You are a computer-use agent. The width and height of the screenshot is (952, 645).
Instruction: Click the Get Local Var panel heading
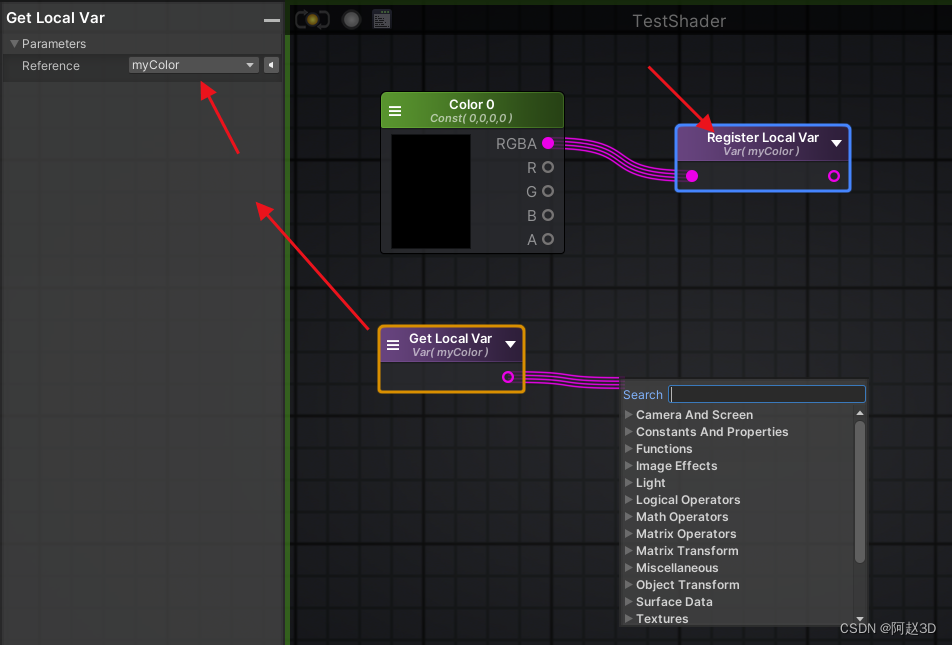55,18
